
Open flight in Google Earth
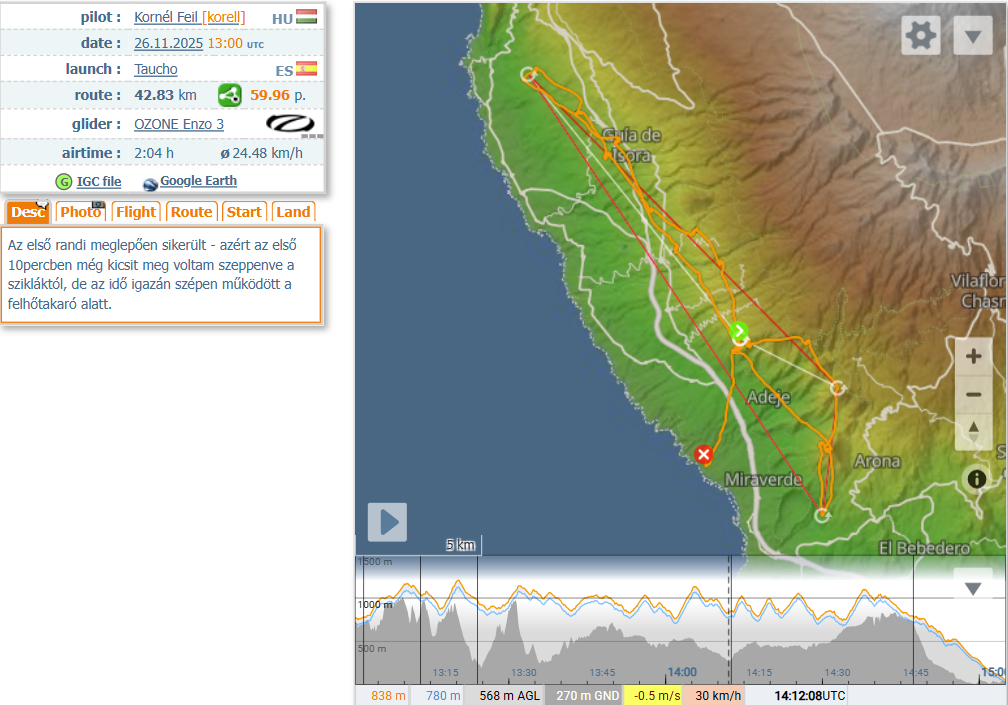point(198,181)
